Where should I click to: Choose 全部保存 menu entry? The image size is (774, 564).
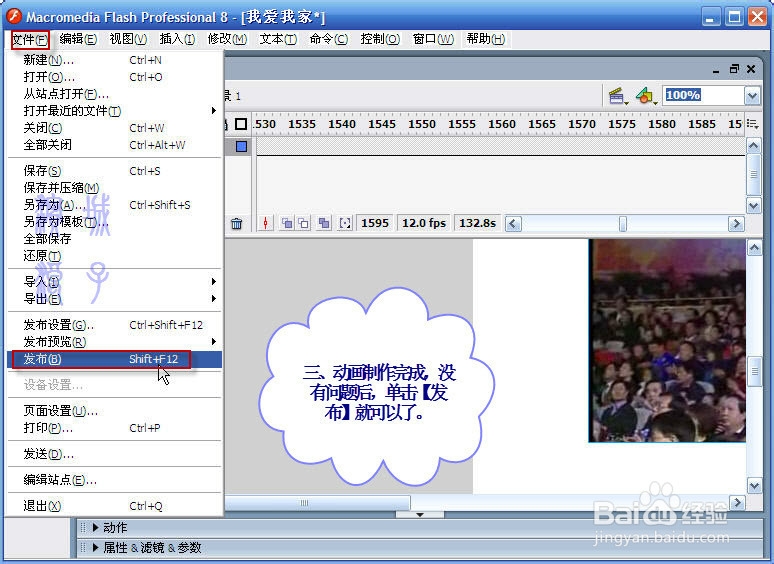(115, 239)
